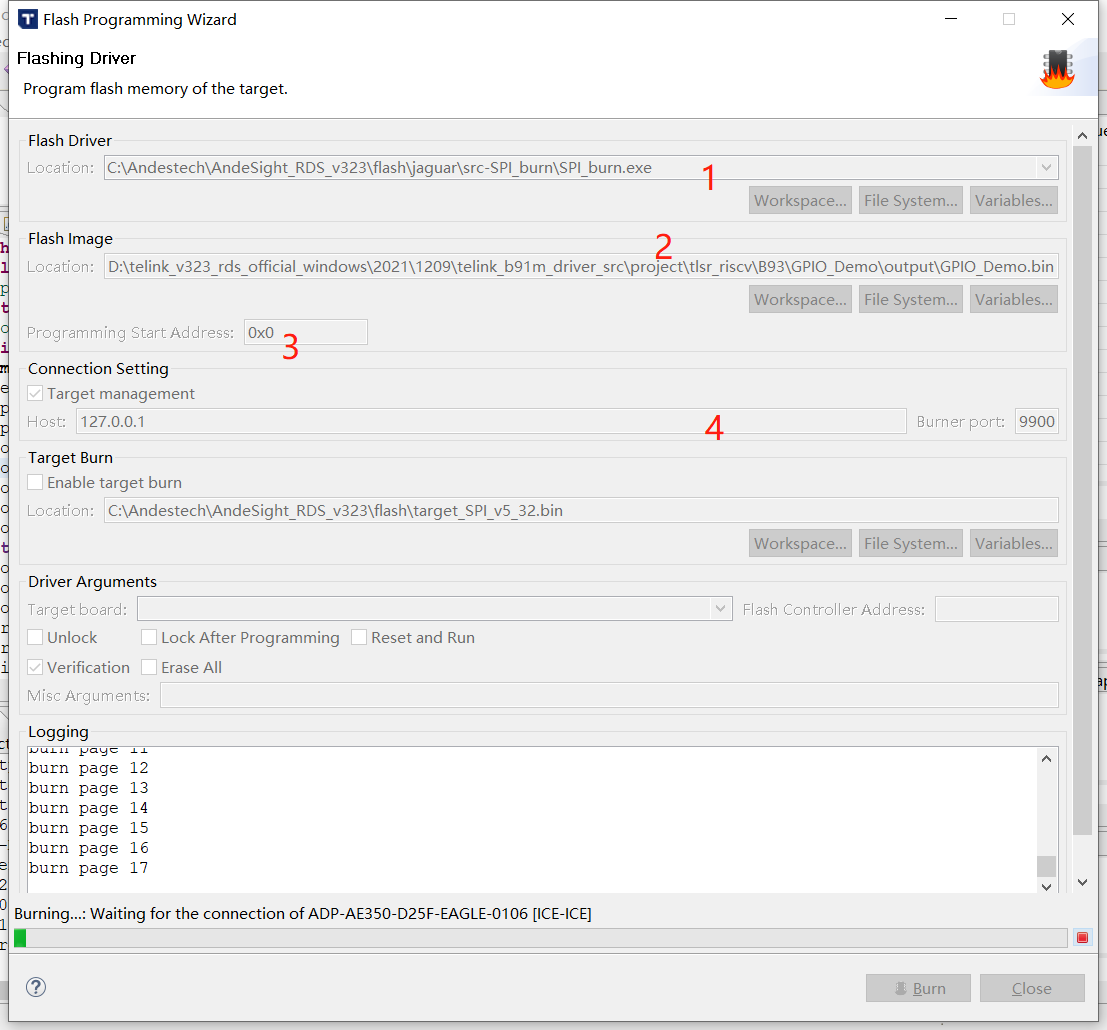Click the 'burn page 14' log line
The width and height of the screenshot is (1107, 1030).
pyautogui.click(x=89, y=808)
